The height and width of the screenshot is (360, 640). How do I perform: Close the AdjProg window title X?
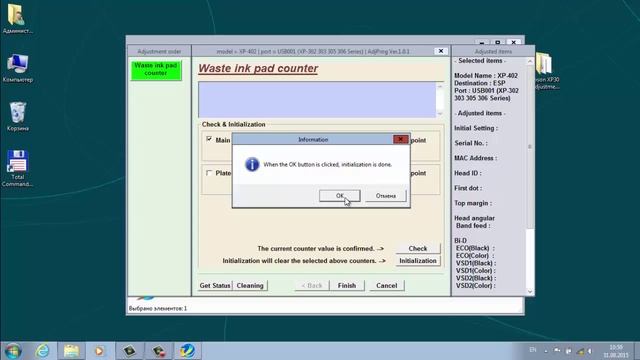coord(441,51)
